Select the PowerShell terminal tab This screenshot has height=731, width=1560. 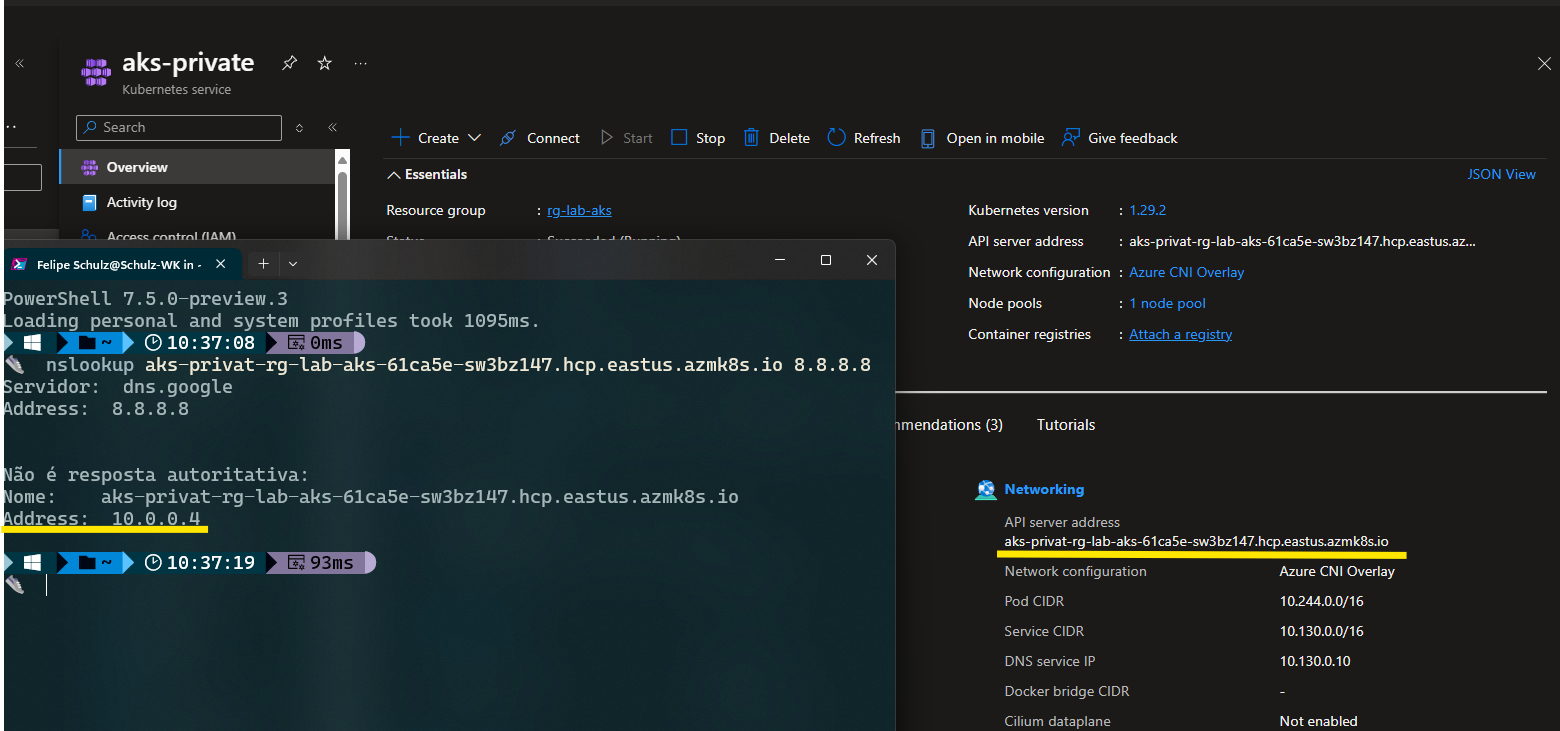pyautogui.click(x=120, y=264)
